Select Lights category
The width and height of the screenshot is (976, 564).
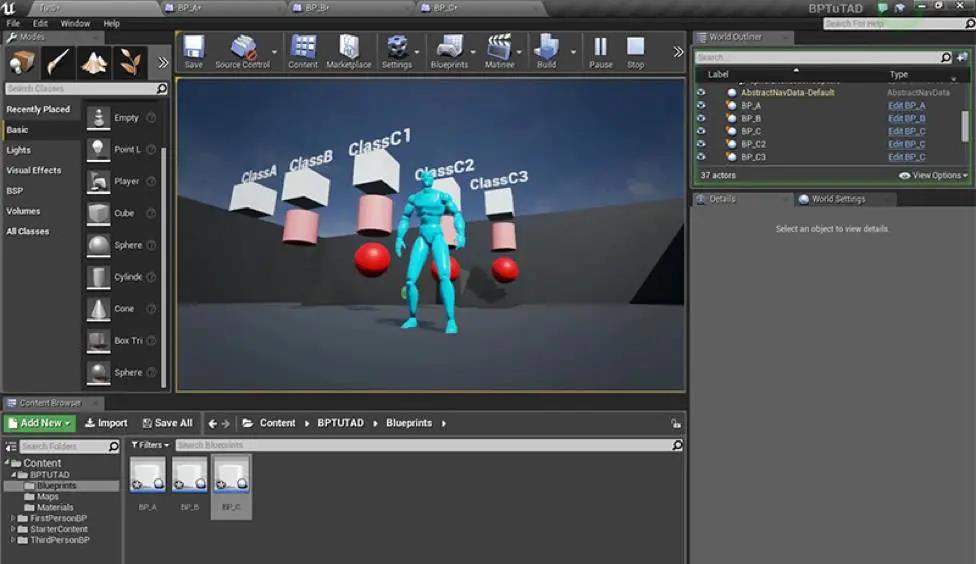tap(18, 150)
